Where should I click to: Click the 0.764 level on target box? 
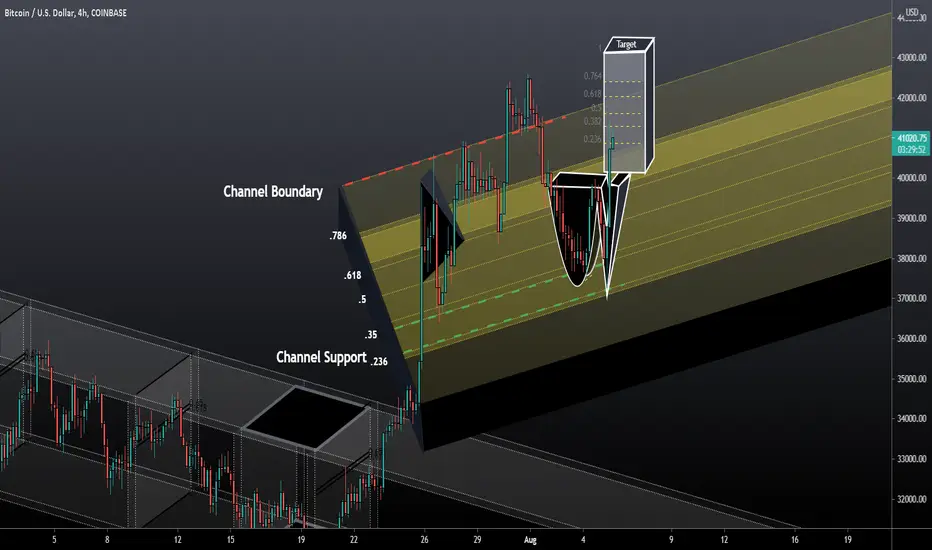pyautogui.click(x=593, y=76)
